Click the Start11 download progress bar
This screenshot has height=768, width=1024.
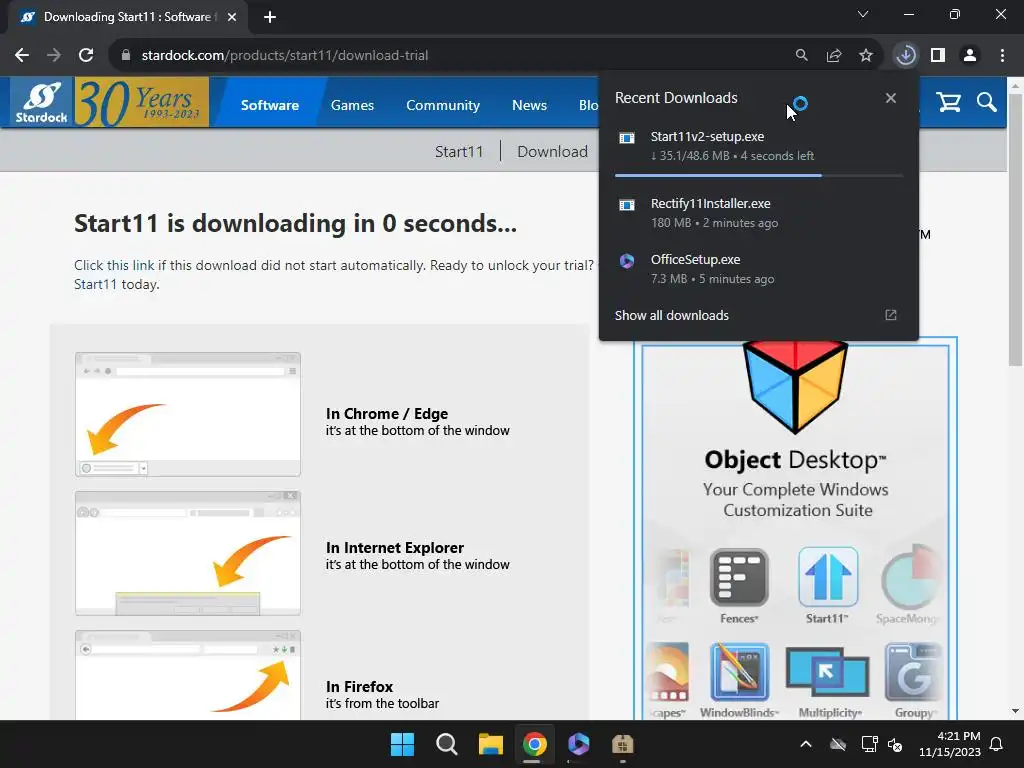[759, 176]
